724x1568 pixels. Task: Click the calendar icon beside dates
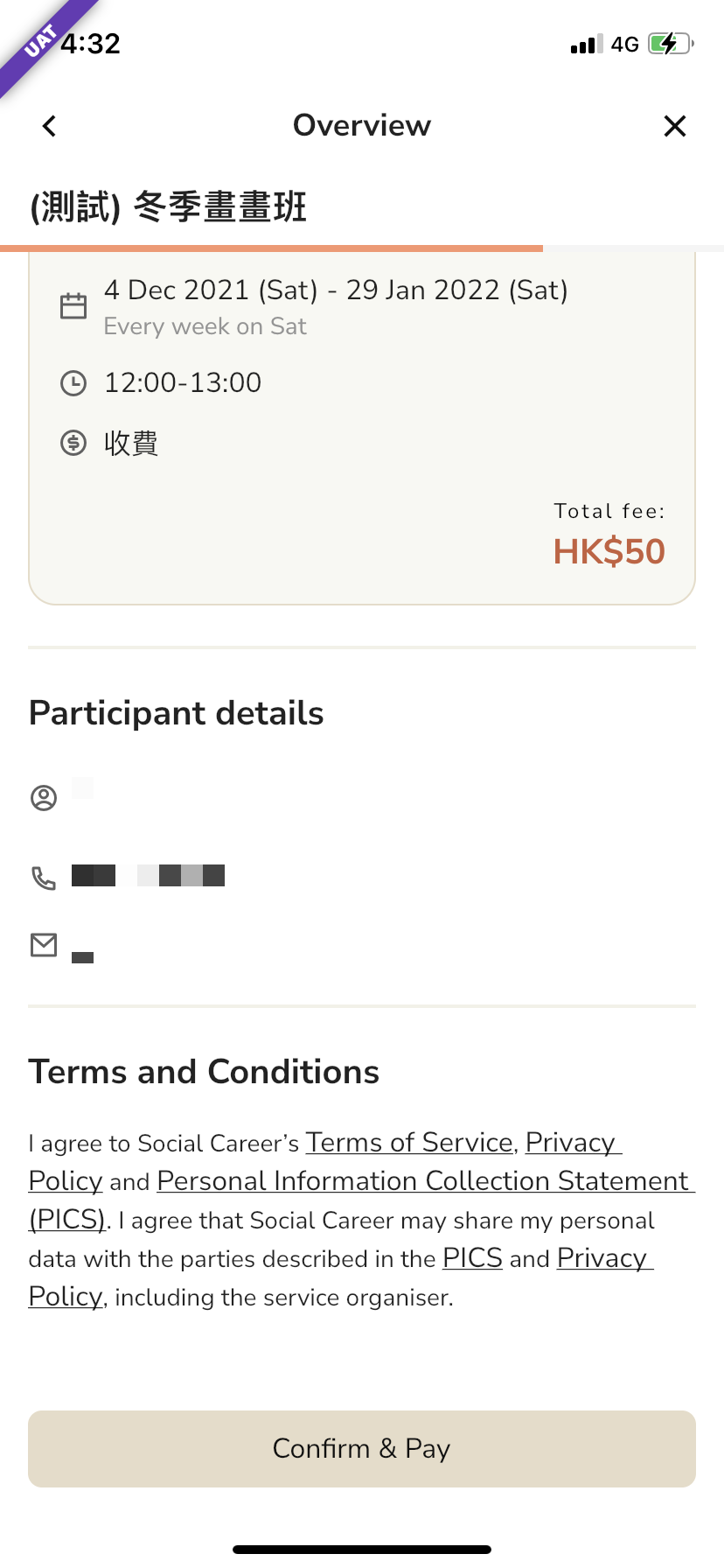coord(73,305)
